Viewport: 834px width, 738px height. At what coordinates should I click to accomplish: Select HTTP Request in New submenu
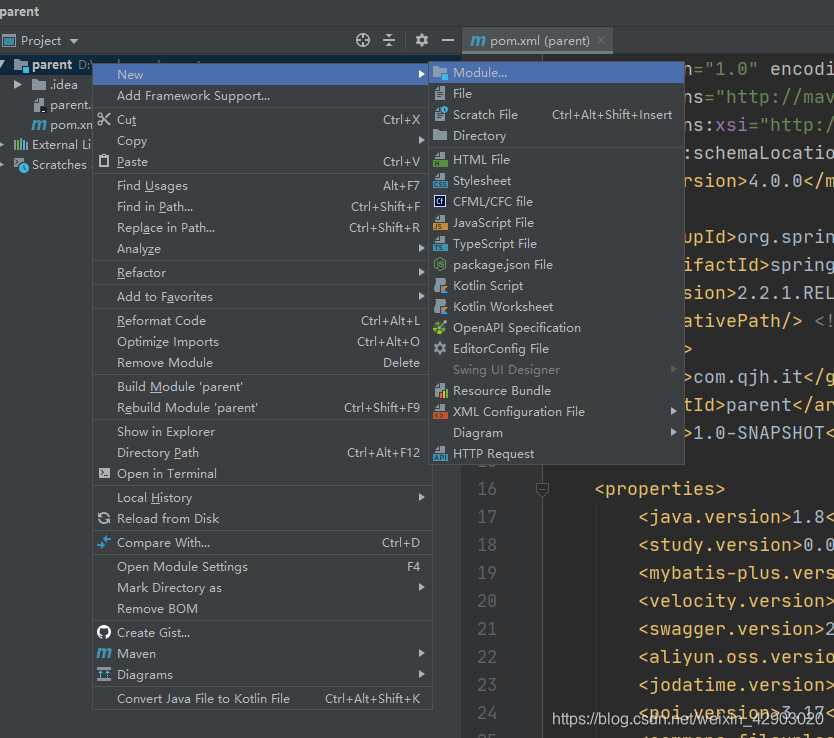(x=493, y=454)
